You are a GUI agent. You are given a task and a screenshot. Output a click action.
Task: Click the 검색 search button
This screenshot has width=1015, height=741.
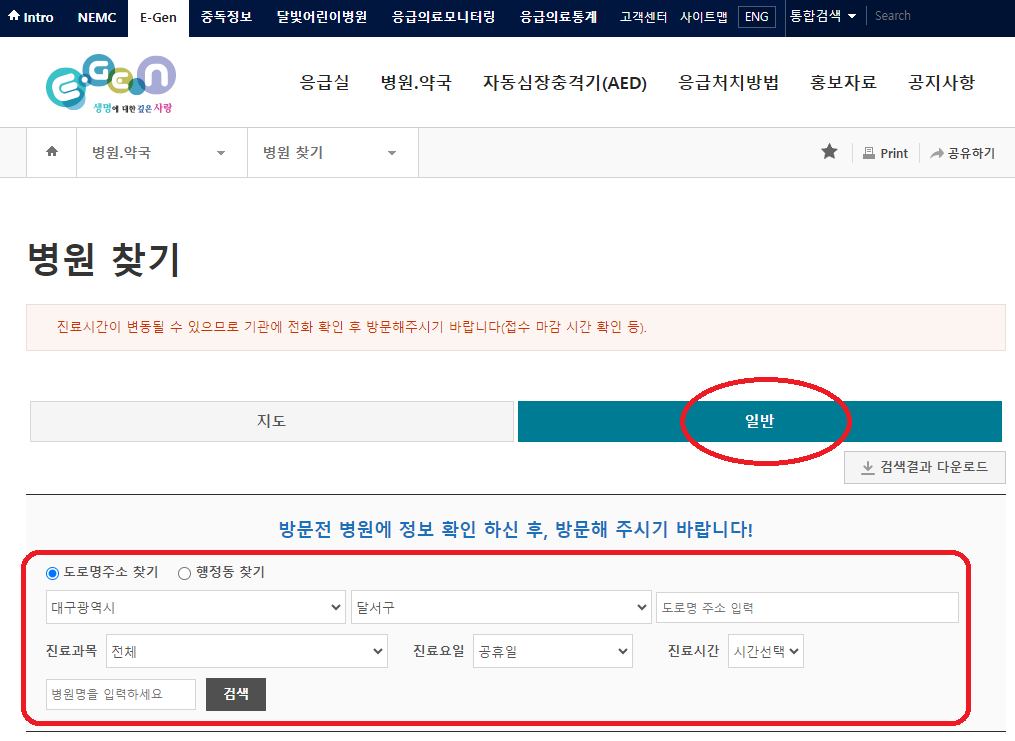click(x=235, y=694)
